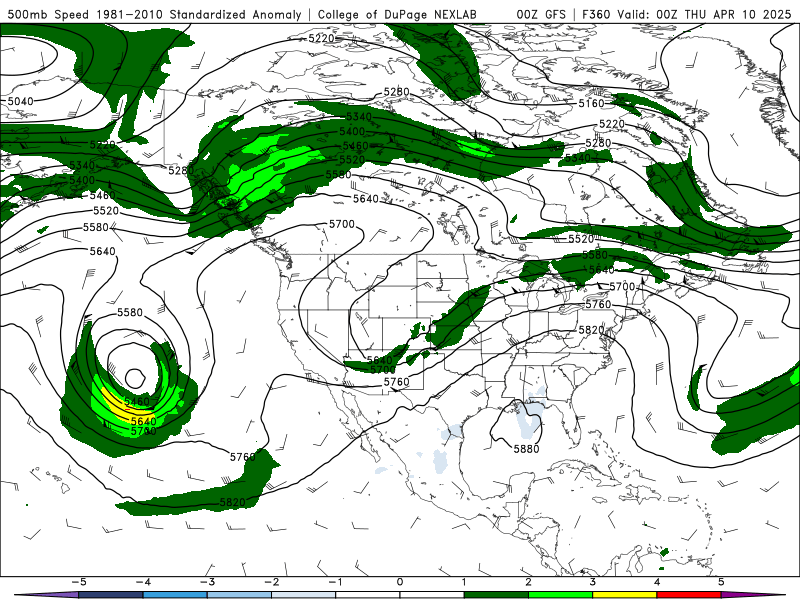Click the positive '3' colorbar tick label

click(x=592, y=582)
